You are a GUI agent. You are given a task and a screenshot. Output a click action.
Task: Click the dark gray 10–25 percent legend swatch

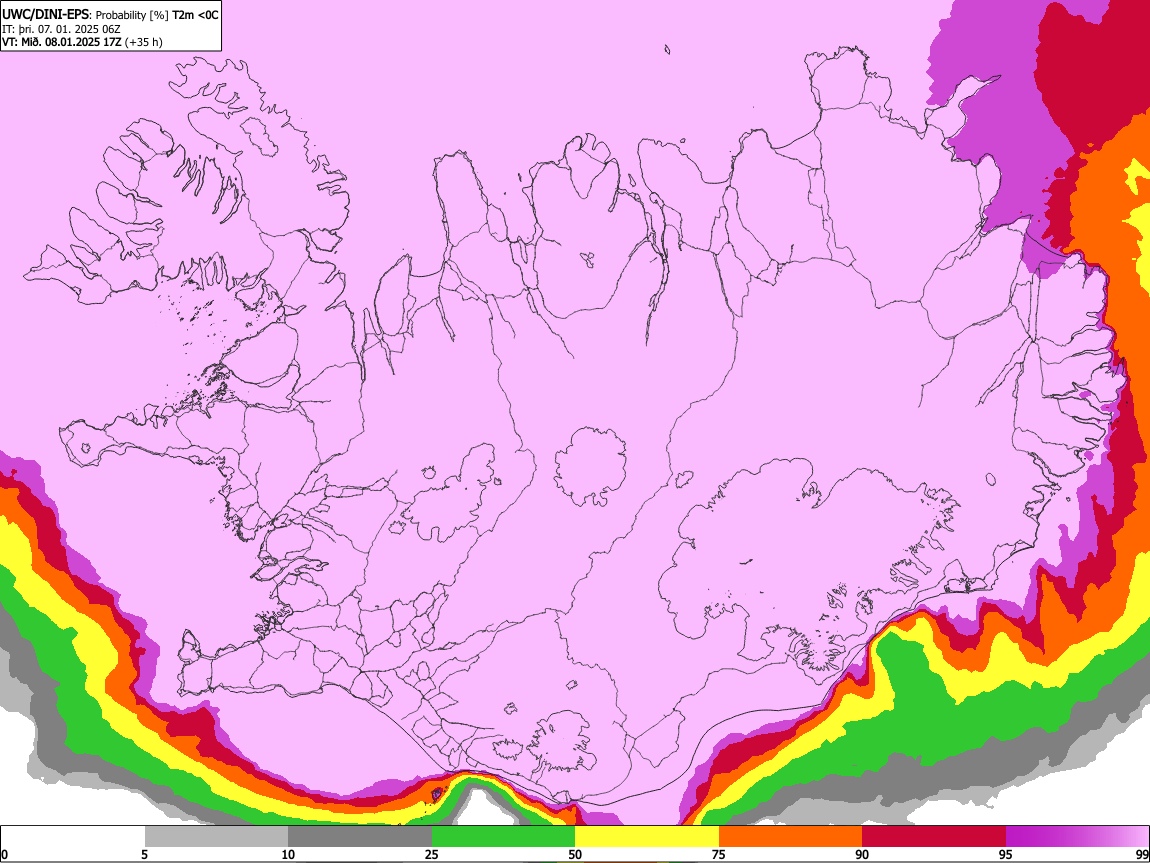(x=360, y=837)
